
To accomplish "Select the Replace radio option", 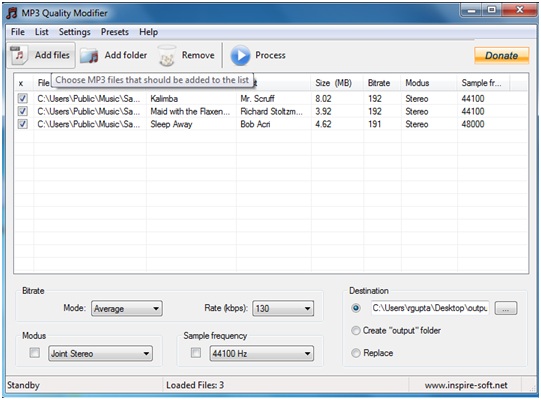I will point(356,353).
